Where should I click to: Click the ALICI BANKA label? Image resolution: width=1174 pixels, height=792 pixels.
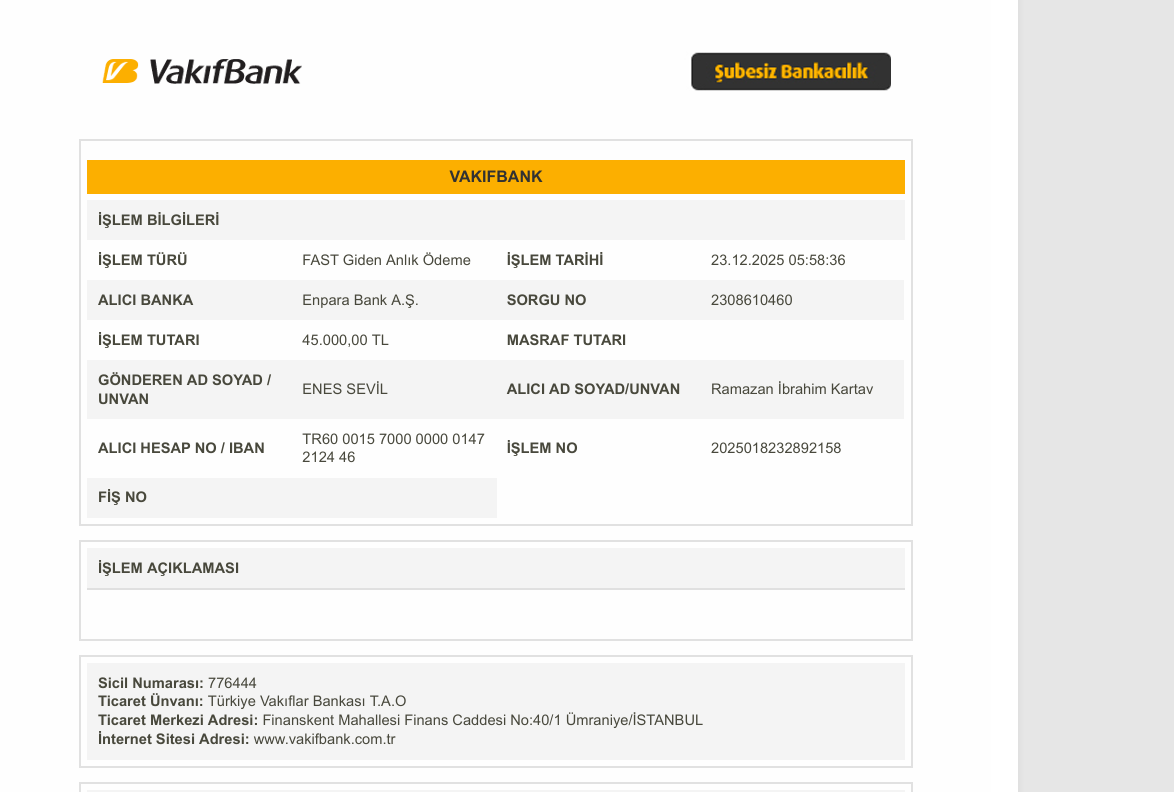point(145,300)
